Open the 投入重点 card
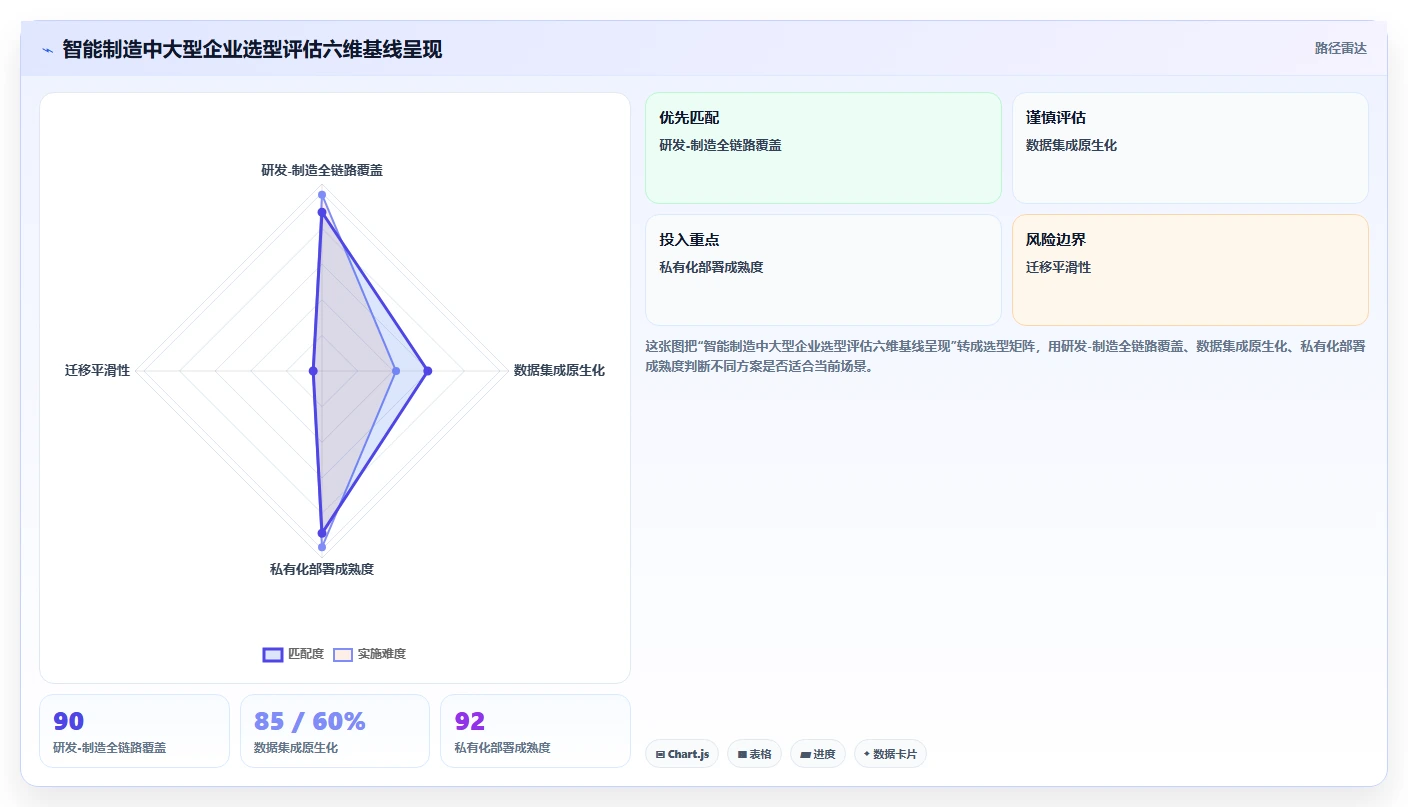 pyautogui.click(x=823, y=270)
